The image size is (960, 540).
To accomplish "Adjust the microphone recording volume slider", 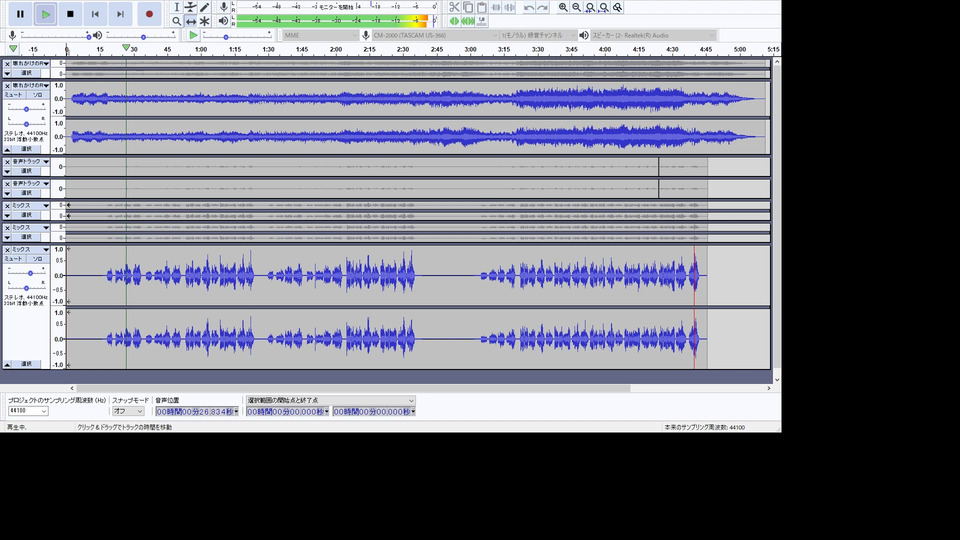I will [x=55, y=36].
